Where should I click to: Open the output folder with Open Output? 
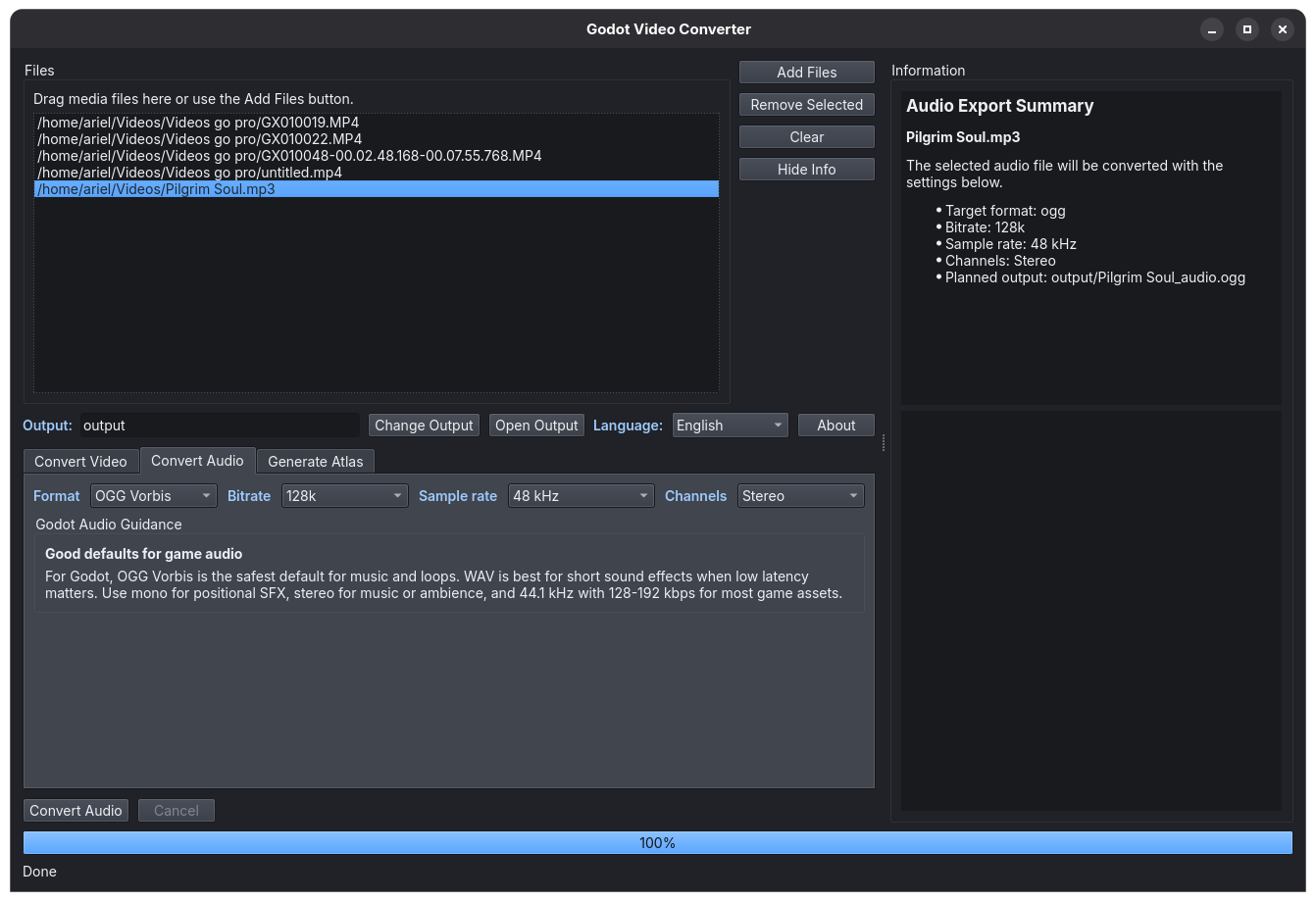pos(536,426)
